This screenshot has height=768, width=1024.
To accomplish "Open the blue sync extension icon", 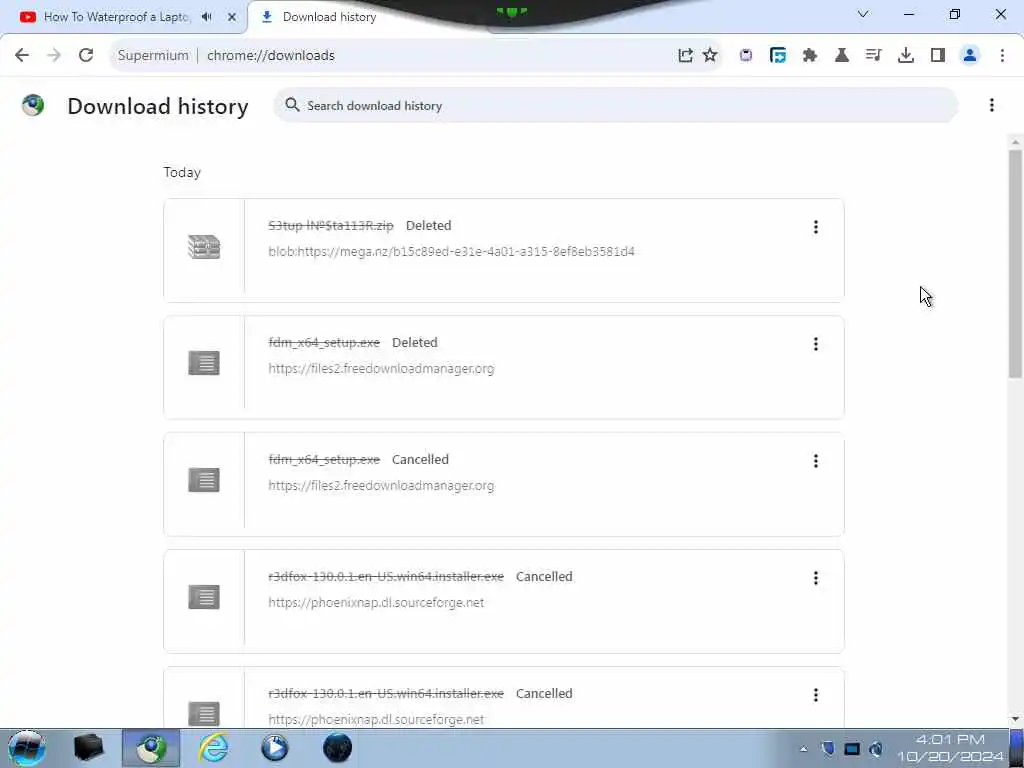I will pos(778,56).
